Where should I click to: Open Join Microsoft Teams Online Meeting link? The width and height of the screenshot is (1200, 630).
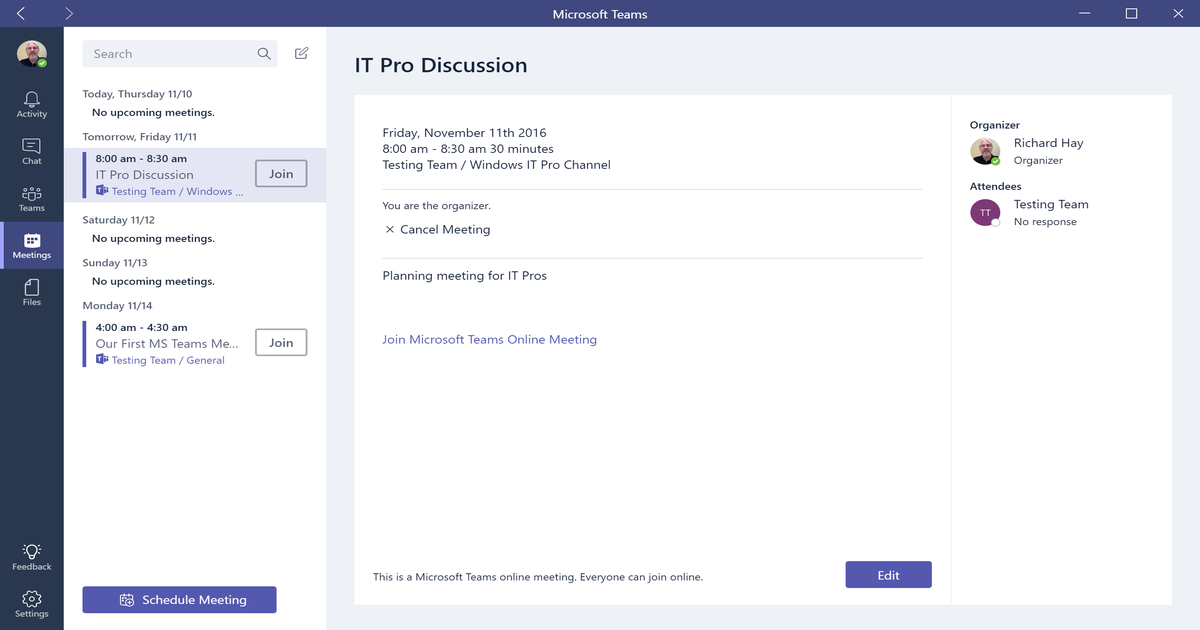pyautogui.click(x=489, y=339)
